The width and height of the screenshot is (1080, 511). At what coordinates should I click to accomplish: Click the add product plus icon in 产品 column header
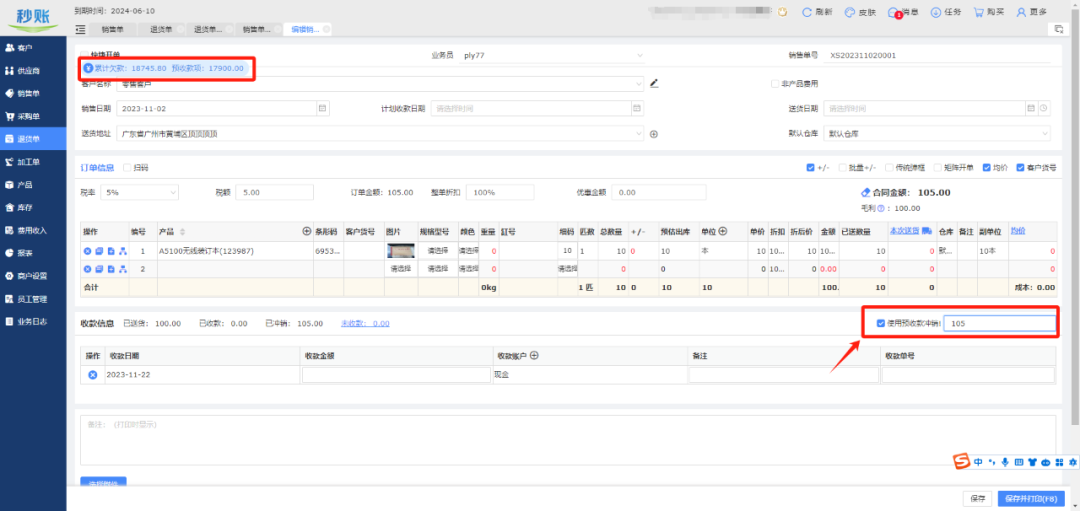(x=307, y=231)
